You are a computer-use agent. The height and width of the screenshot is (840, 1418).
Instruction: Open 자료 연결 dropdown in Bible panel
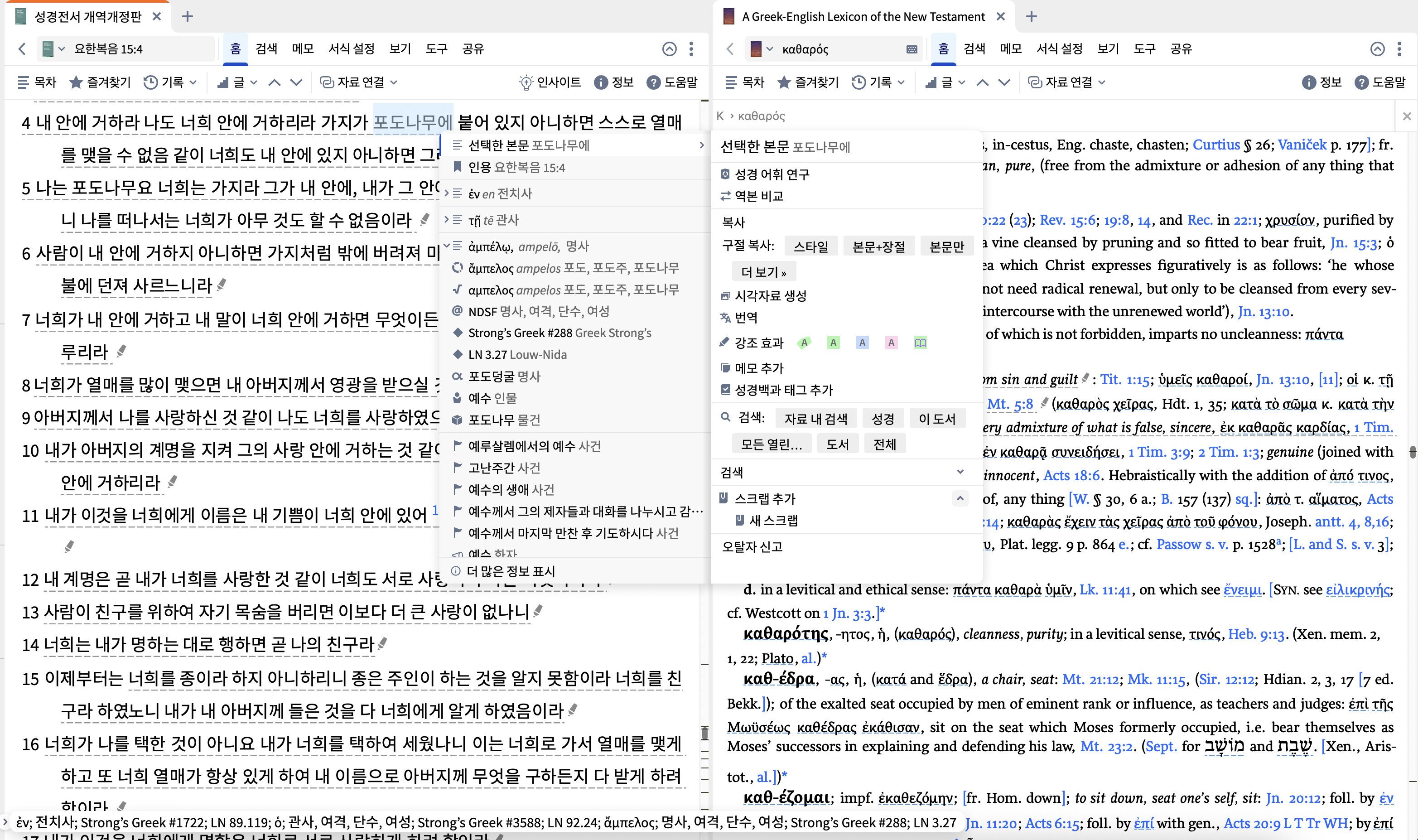(x=359, y=82)
